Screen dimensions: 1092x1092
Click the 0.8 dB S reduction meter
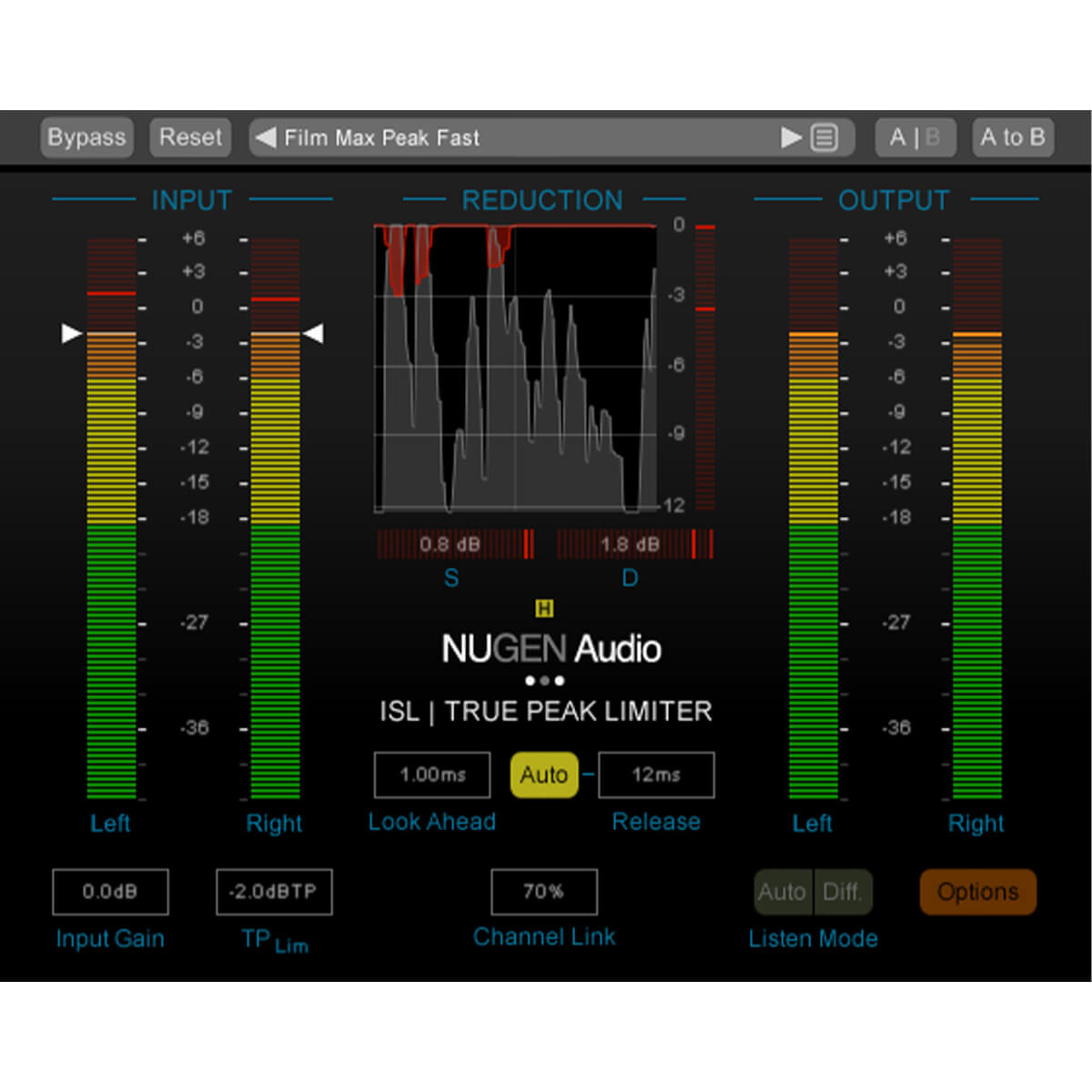[455, 544]
